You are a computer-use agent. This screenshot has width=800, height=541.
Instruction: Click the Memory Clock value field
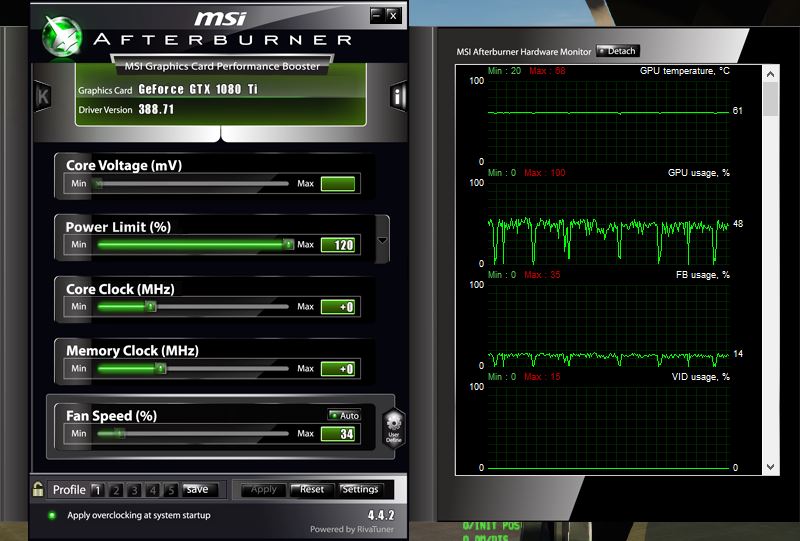click(338, 368)
